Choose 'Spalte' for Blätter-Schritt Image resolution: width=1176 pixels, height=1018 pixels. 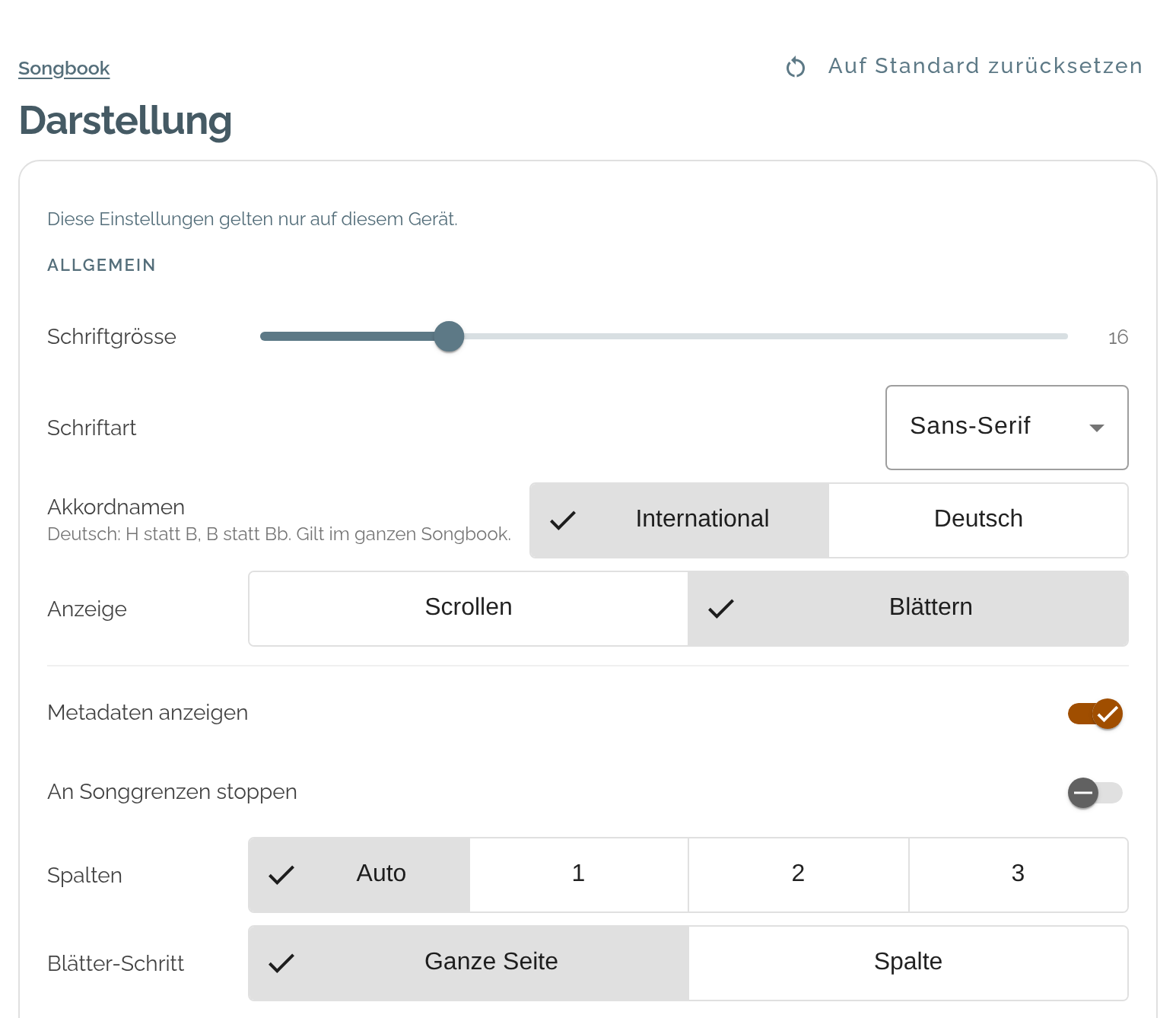[908, 963]
